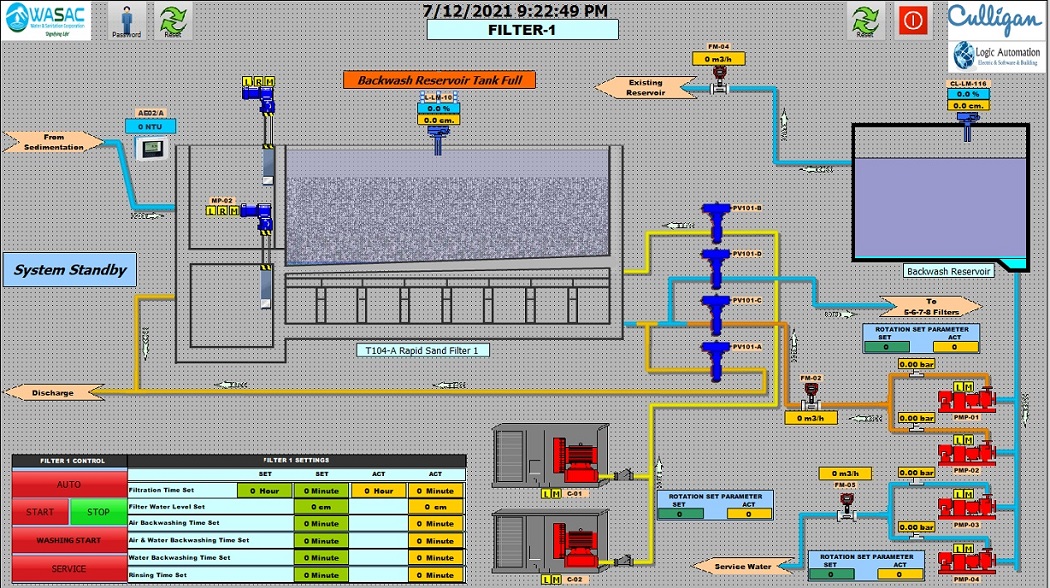1050x588 pixels.
Task: Toggle the AUTO mode button
Action: click(x=69, y=484)
